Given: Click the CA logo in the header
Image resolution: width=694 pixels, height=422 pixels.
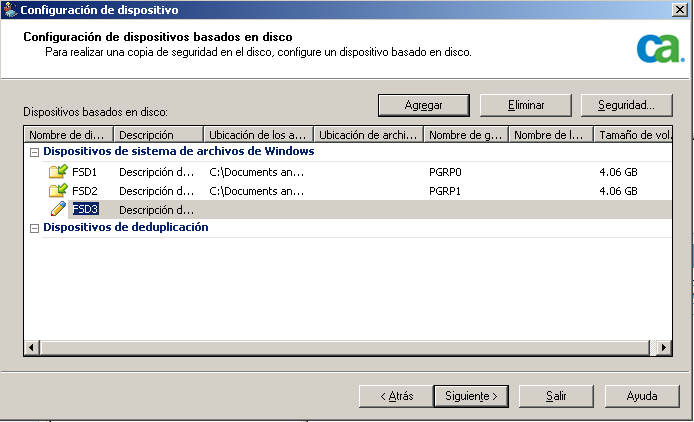Looking at the screenshot, I should click(660, 49).
